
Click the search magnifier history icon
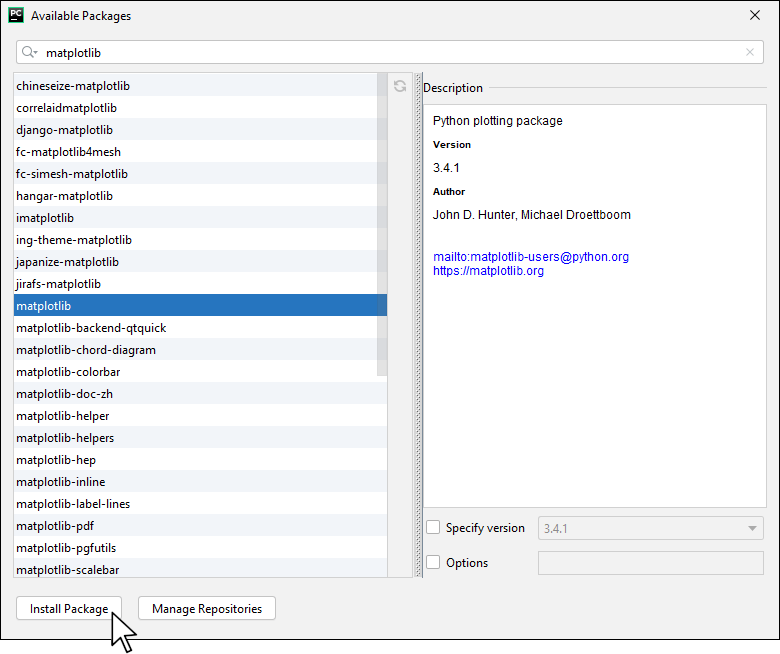pos(29,52)
